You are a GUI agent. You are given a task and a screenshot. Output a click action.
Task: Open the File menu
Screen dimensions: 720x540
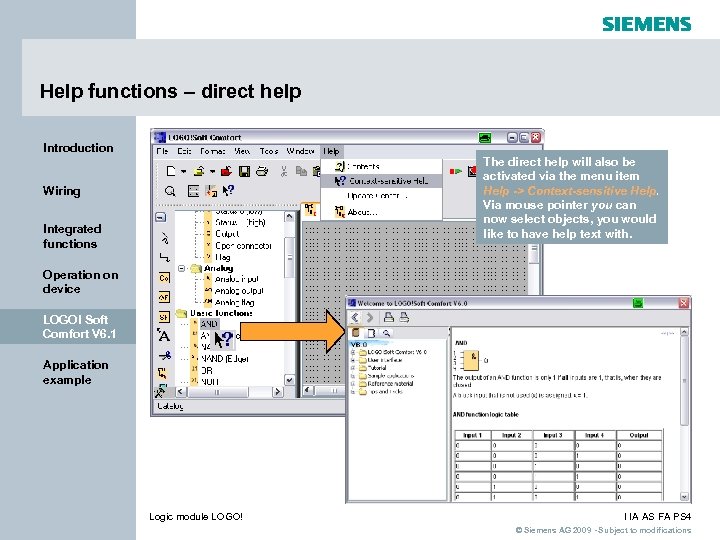click(x=162, y=151)
